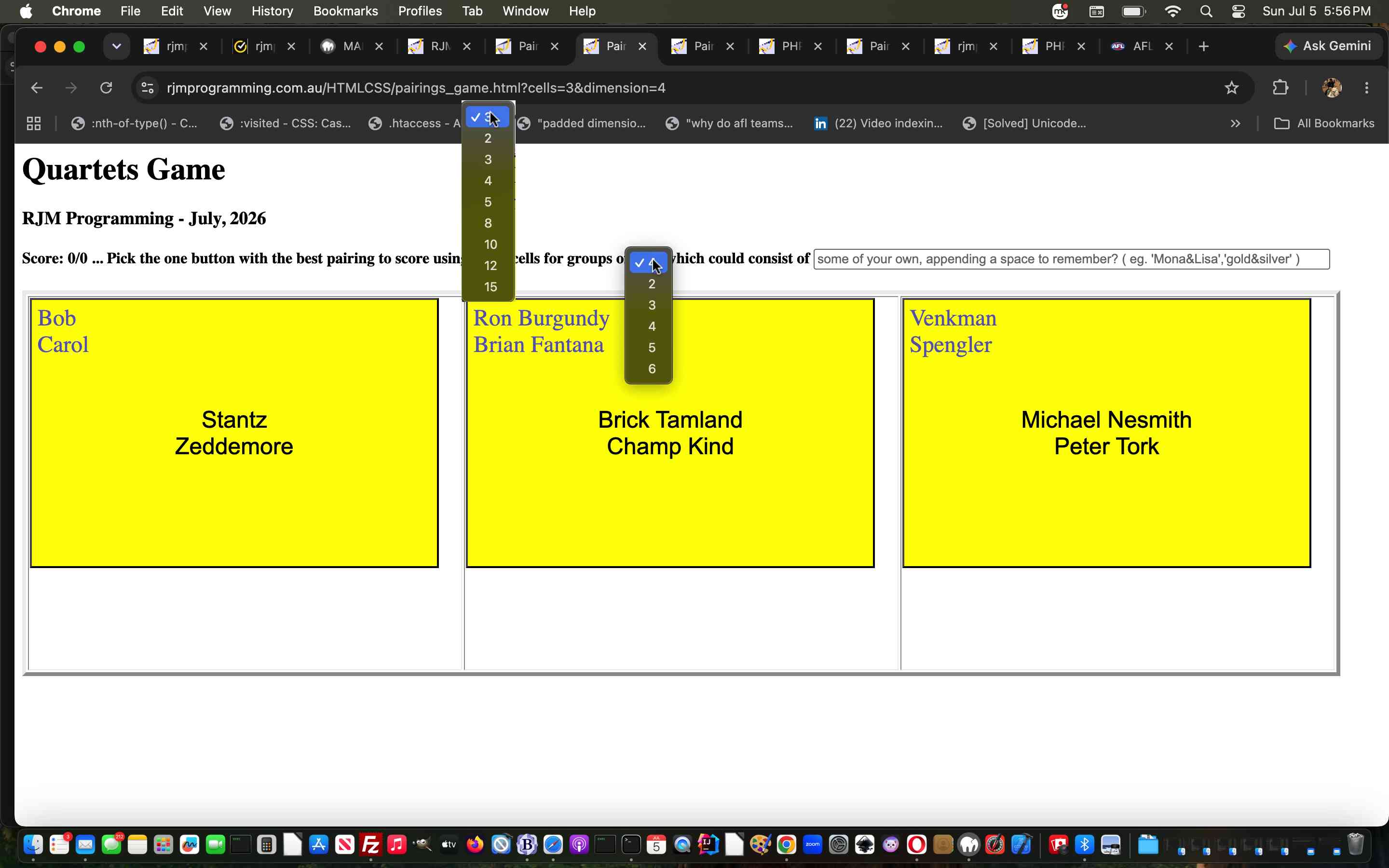1389x868 pixels.
Task: Open IntelliJ IDEA from the Dock
Action: click(x=708, y=844)
